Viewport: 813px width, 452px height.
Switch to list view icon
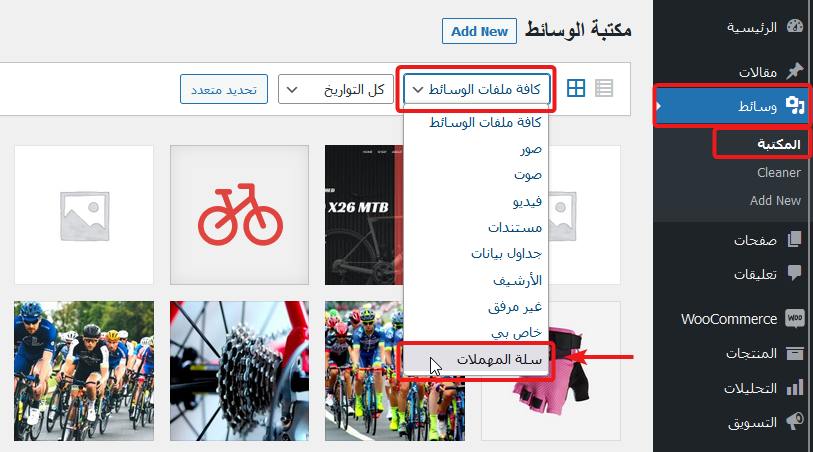pyautogui.click(x=604, y=88)
